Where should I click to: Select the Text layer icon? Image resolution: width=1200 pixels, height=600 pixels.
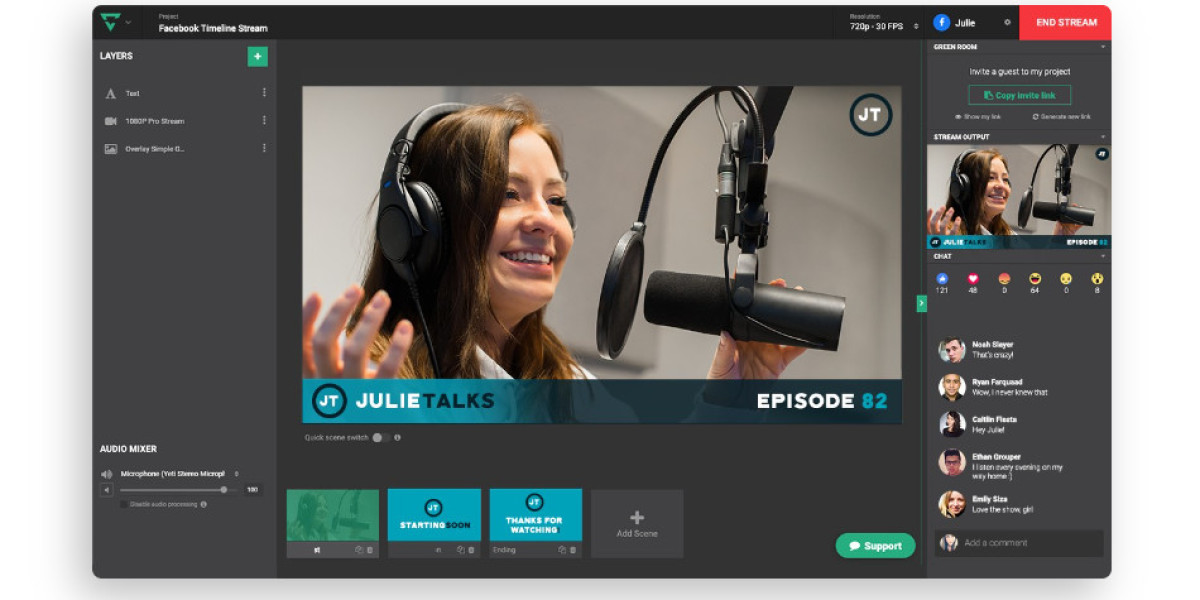click(111, 93)
